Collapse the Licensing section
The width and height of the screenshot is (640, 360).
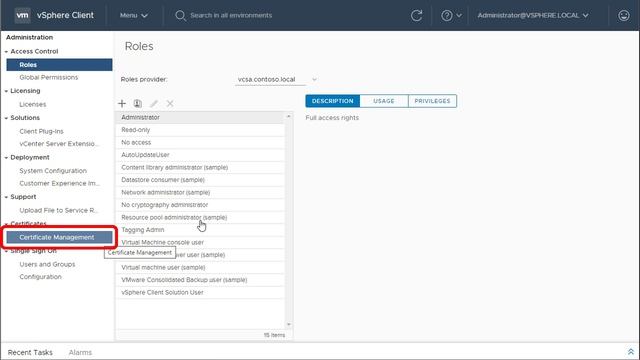6,91
